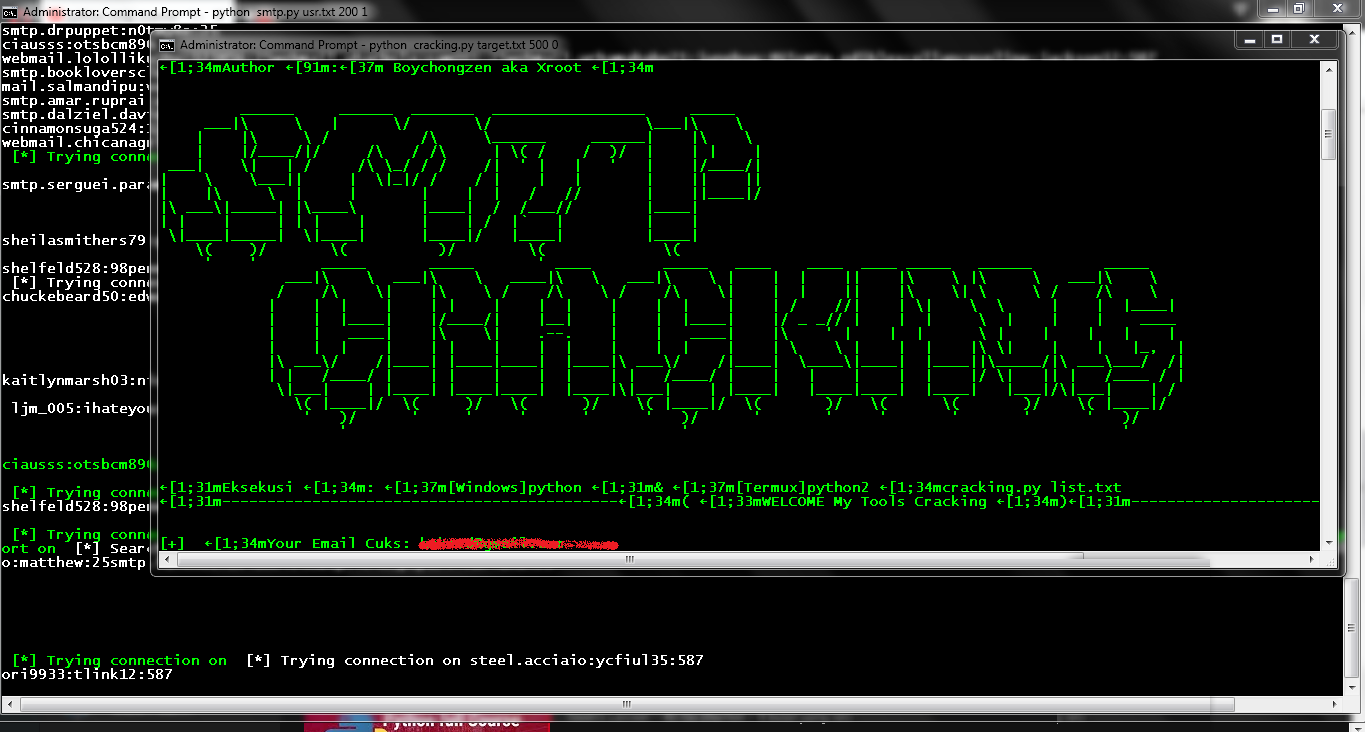Click down arrow of cracking.py vertical scrollbar
This screenshot has width=1365, height=732.
click(x=1329, y=542)
